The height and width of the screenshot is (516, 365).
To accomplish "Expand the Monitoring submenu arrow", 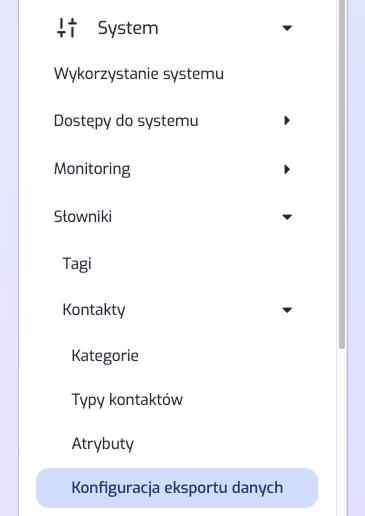I will pos(287,169).
